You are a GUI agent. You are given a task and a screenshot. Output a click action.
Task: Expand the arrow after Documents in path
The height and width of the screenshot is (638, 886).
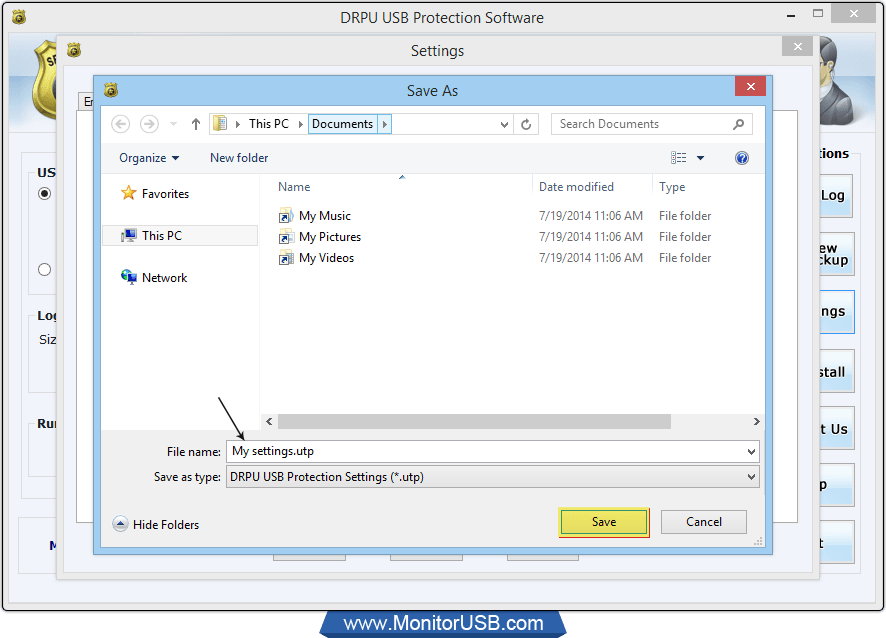(x=385, y=124)
